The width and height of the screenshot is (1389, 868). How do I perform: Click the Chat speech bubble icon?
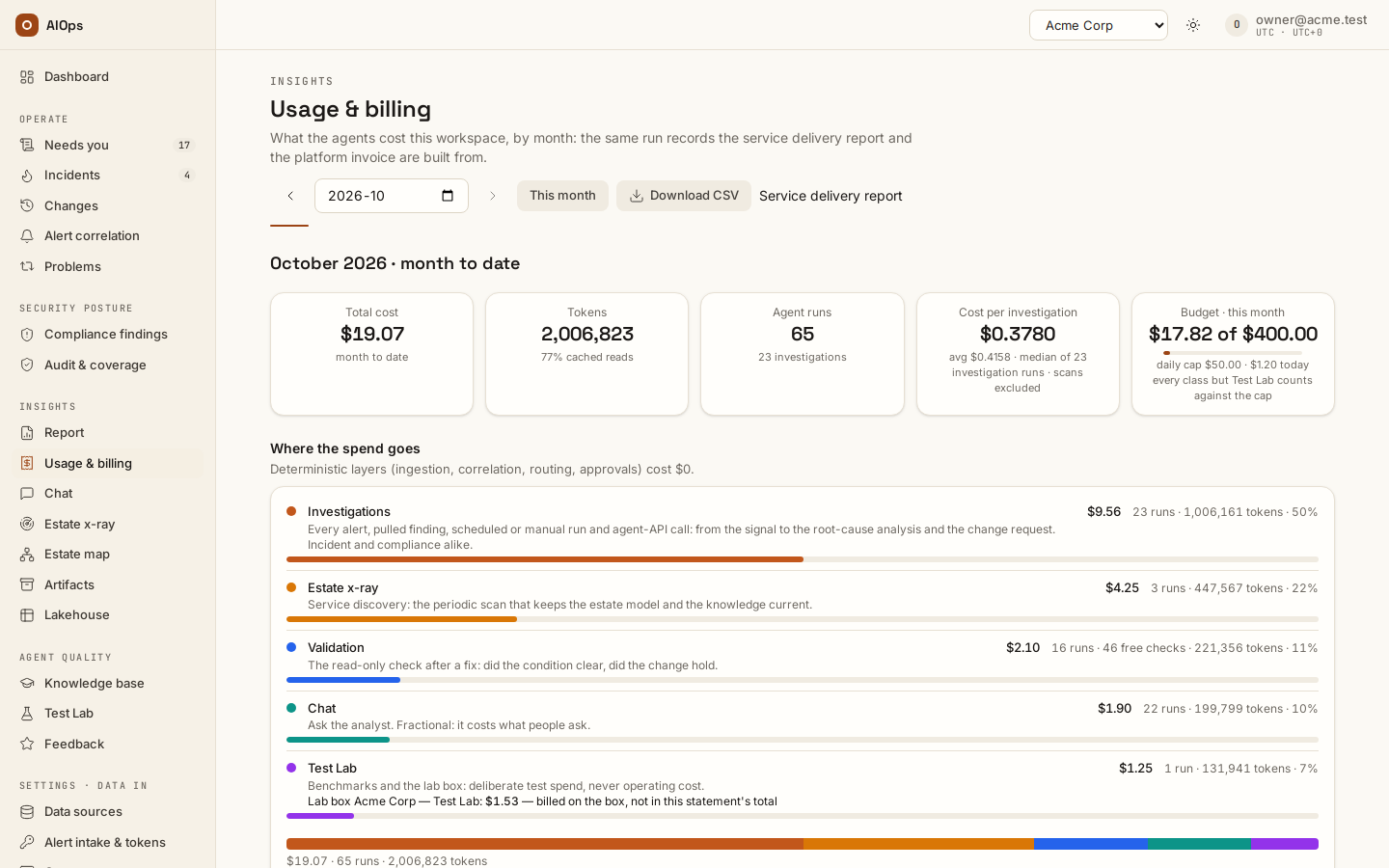coord(27,494)
